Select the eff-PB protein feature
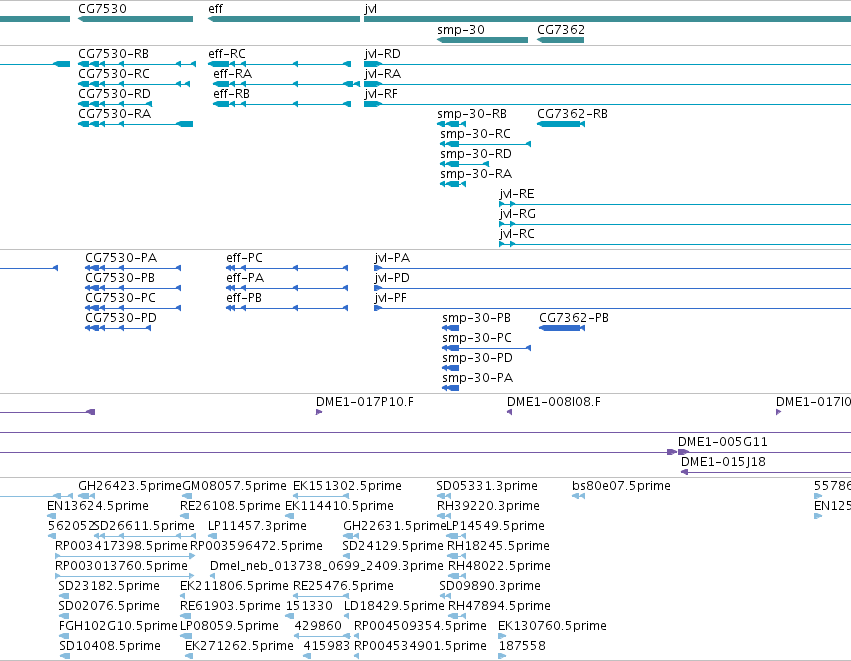Image resolution: width=851 pixels, height=661 pixels. [x=287, y=308]
